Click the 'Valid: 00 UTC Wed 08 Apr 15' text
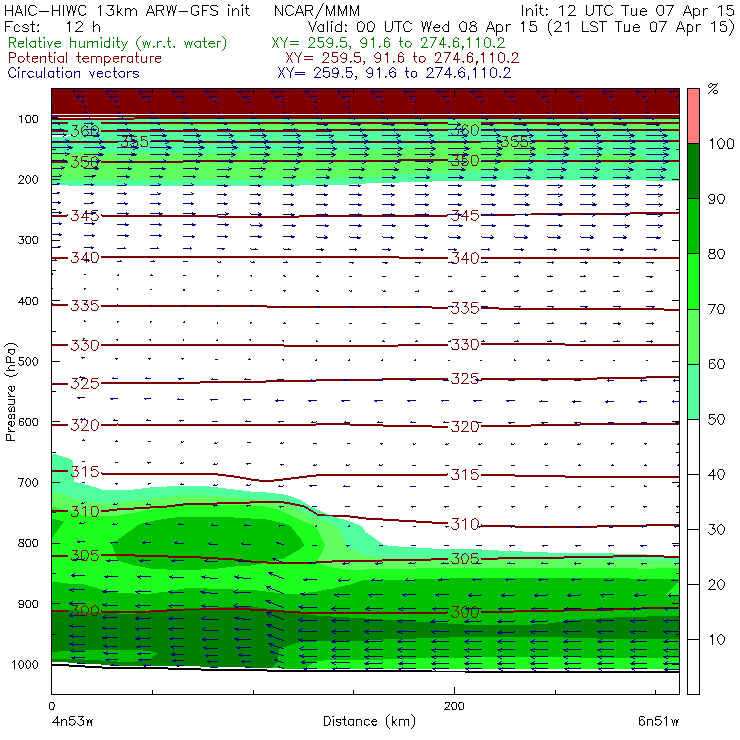This screenshot has height=740, width=740. click(423, 26)
